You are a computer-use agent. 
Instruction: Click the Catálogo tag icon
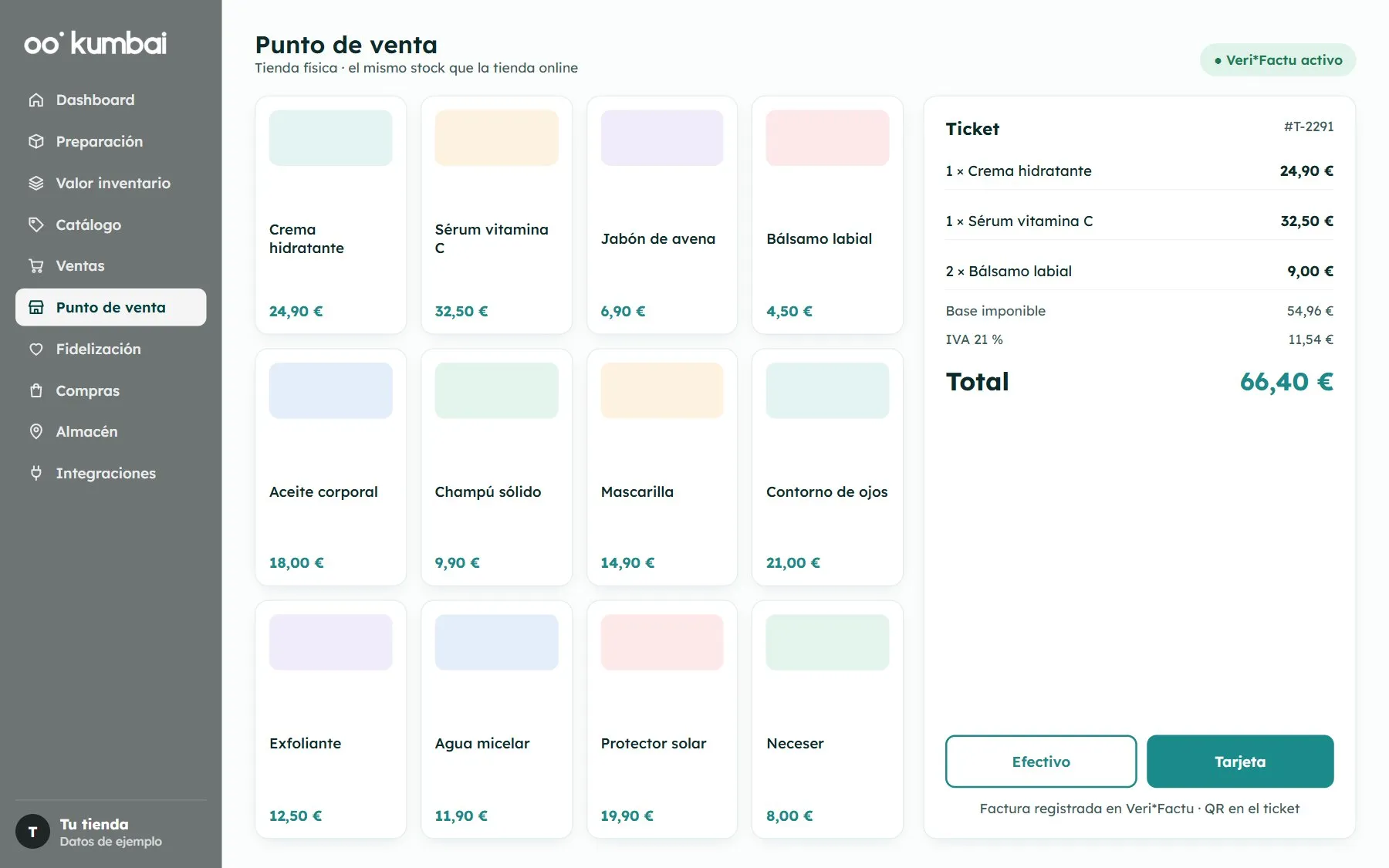[35, 225]
